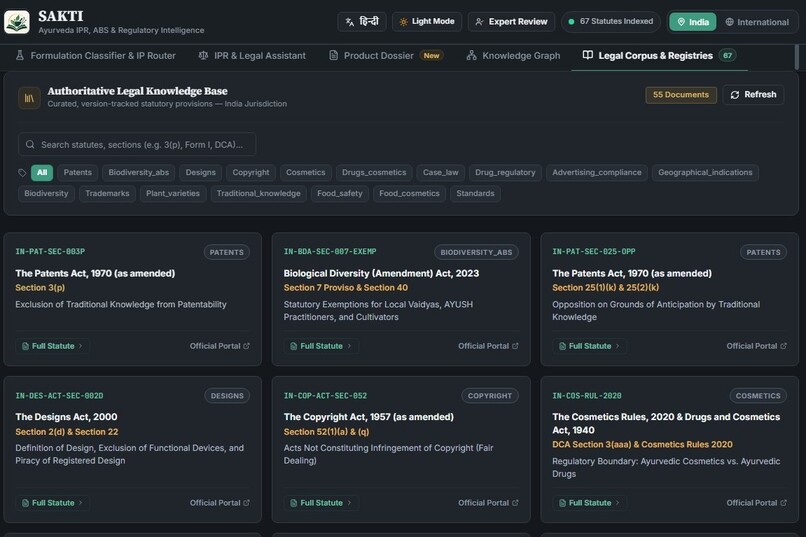This screenshot has width=806, height=537.
Task: Select International jurisdiction
Action: (x=757, y=22)
